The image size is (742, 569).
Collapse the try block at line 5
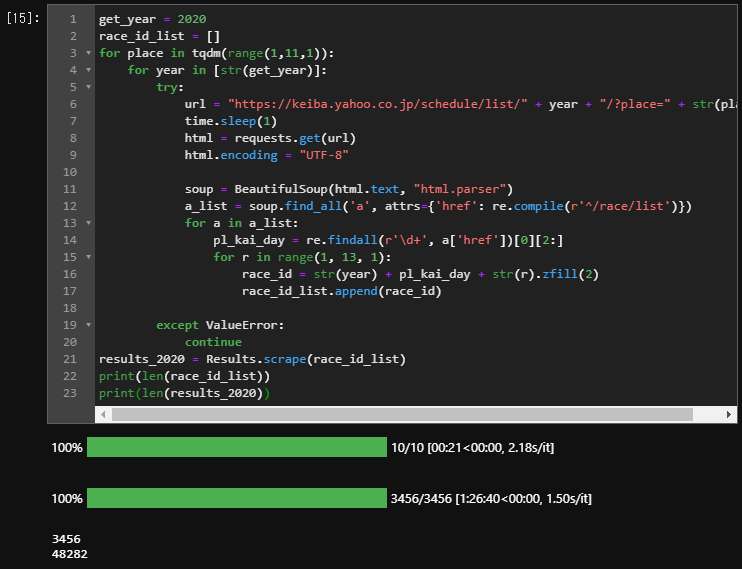click(x=88, y=87)
